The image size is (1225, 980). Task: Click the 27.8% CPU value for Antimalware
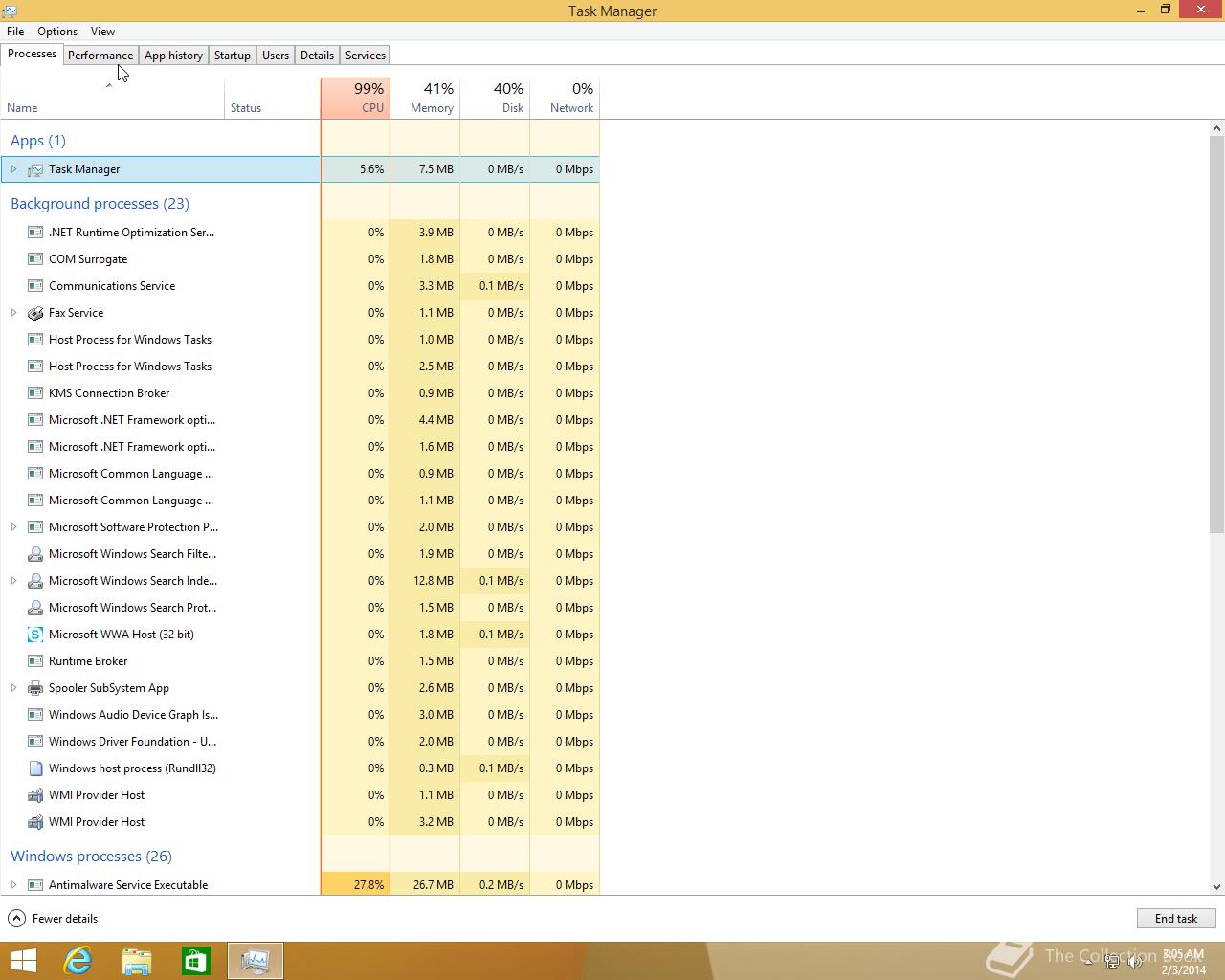coord(368,885)
